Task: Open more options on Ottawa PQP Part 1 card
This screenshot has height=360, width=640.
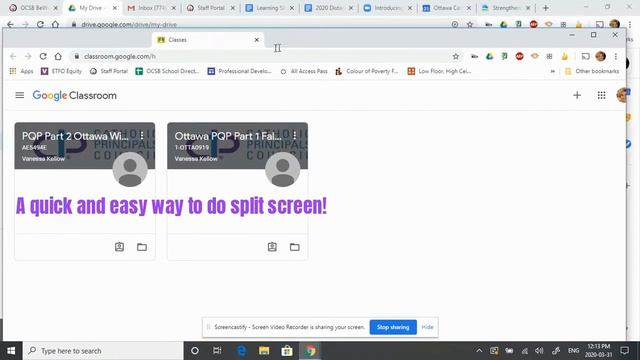Action: [x=294, y=135]
